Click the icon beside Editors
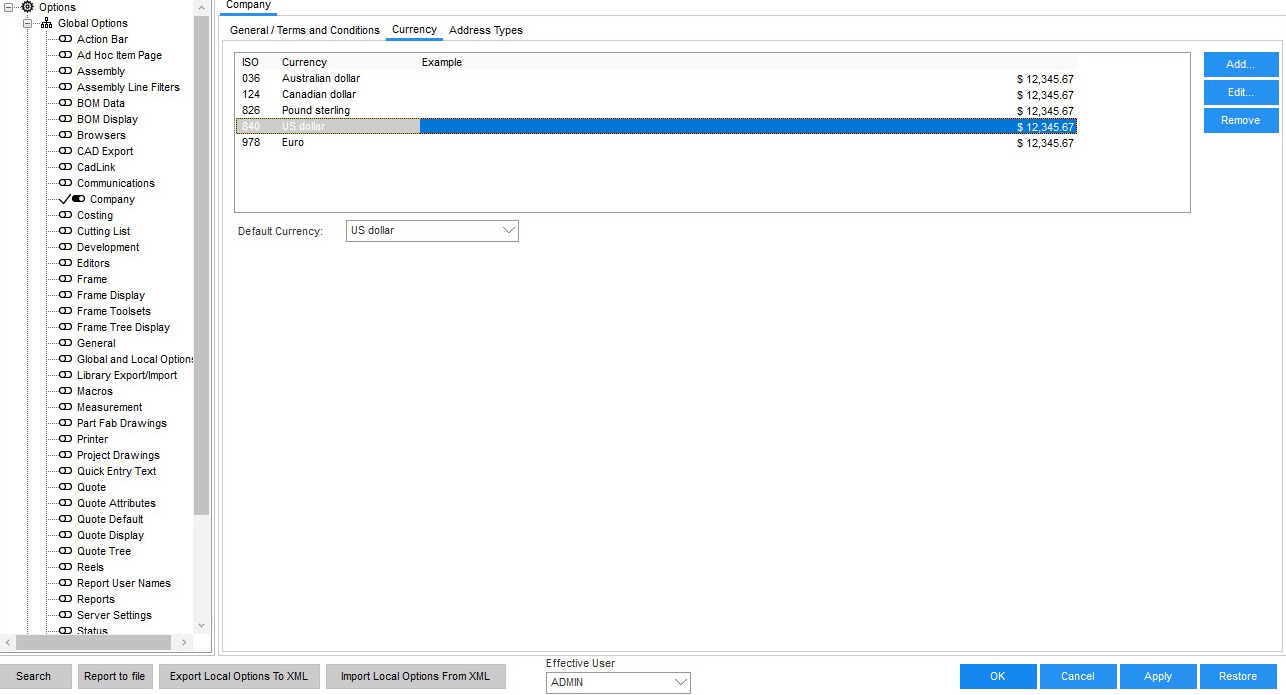The height and width of the screenshot is (695, 1286). click(66, 263)
